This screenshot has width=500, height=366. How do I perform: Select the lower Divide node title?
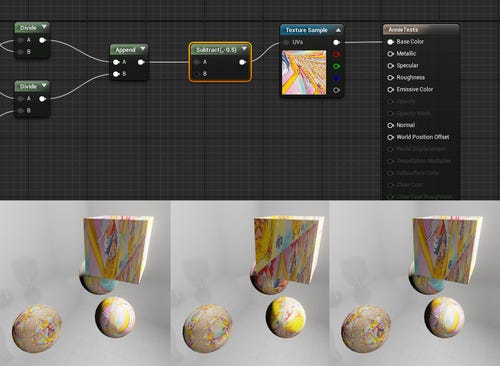pos(28,87)
